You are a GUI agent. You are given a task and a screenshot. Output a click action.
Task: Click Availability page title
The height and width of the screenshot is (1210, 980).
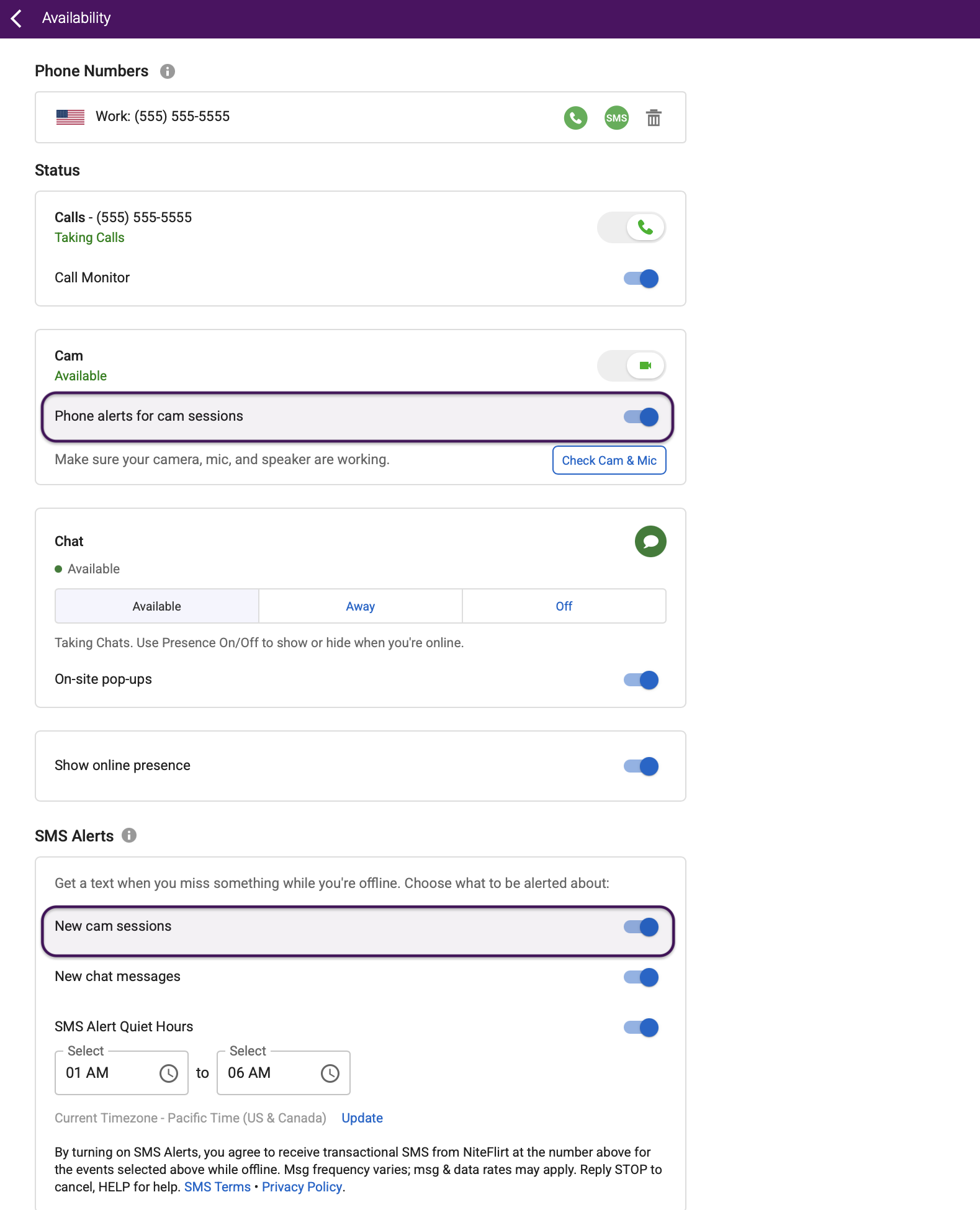[76, 19]
